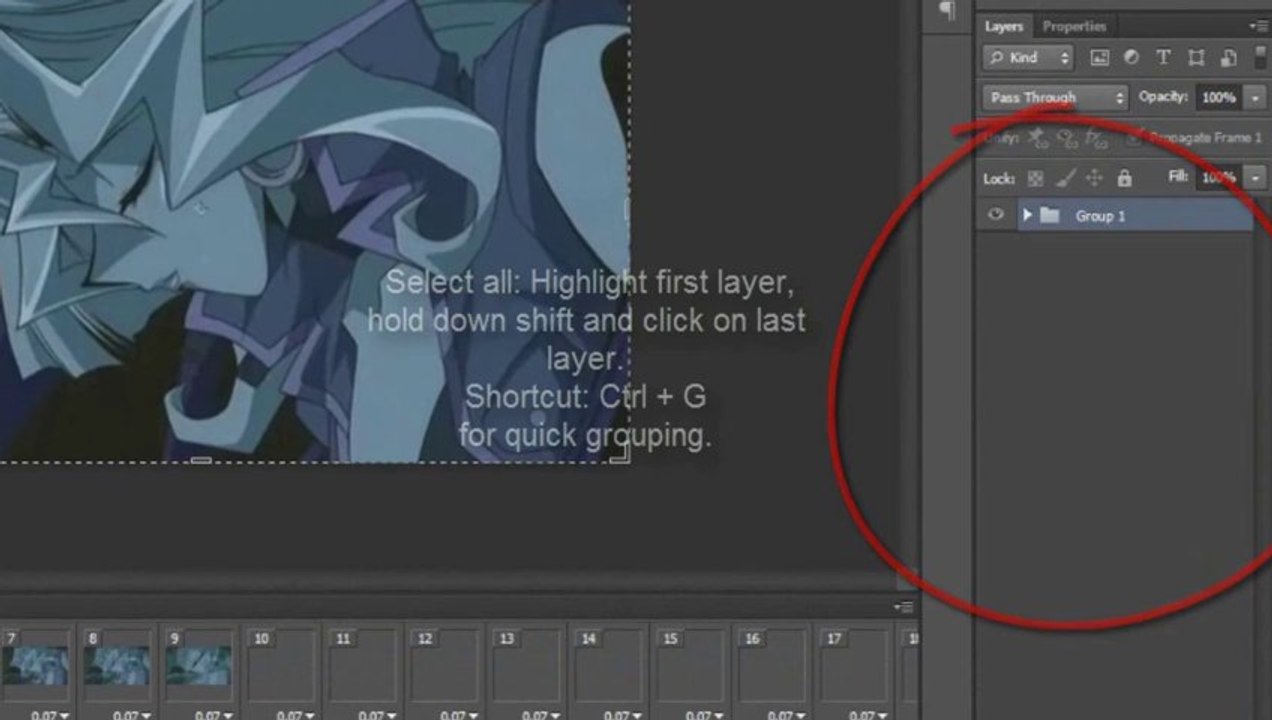Enable Lock transparent pixels
The image size is (1272, 720).
(x=1035, y=179)
